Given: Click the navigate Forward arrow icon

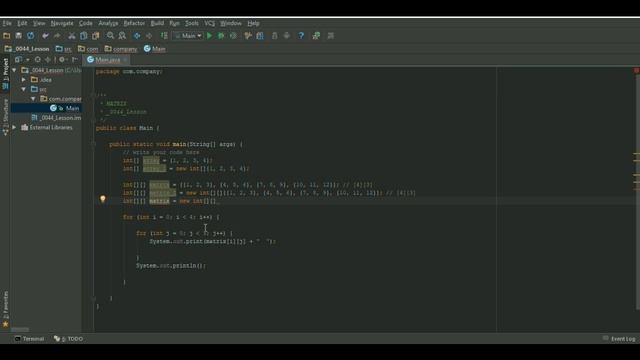Looking at the screenshot, I should click(x=149, y=36).
